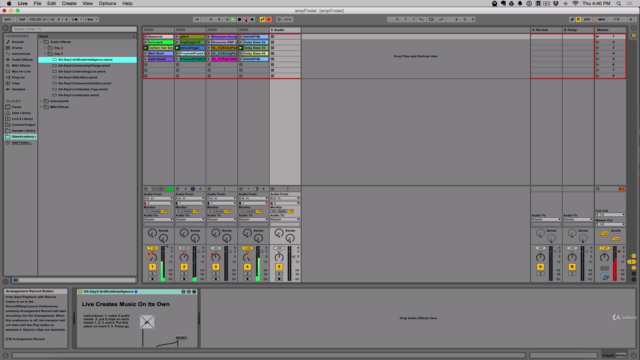Toggle track 4 activator button

coord(247,267)
